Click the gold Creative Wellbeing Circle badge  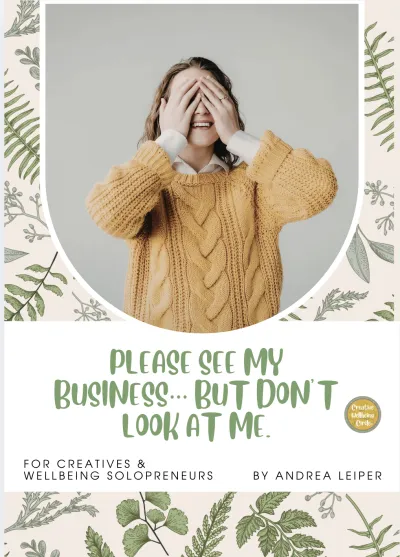[x=362, y=414]
